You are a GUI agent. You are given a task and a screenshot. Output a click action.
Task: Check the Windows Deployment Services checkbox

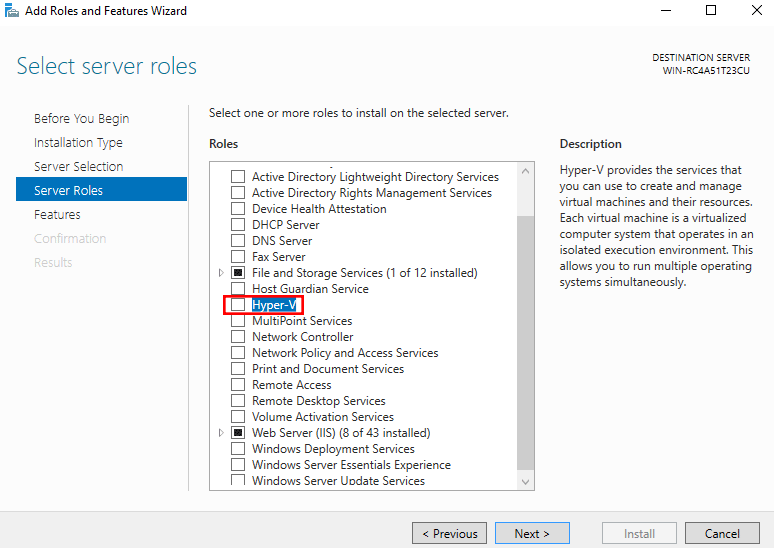pyautogui.click(x=238, y=449)
